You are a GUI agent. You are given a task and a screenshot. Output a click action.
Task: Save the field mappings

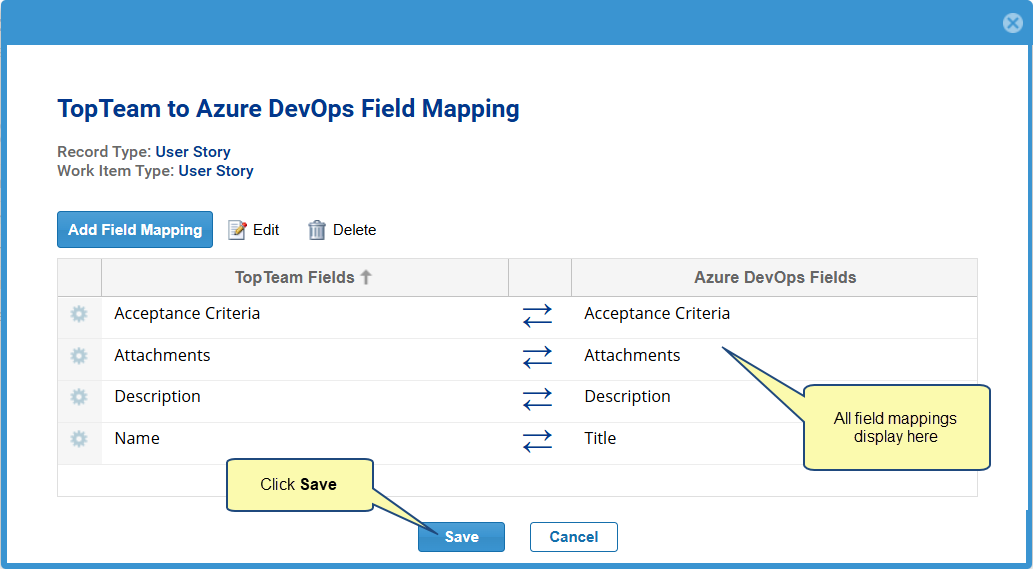(461, 537)
